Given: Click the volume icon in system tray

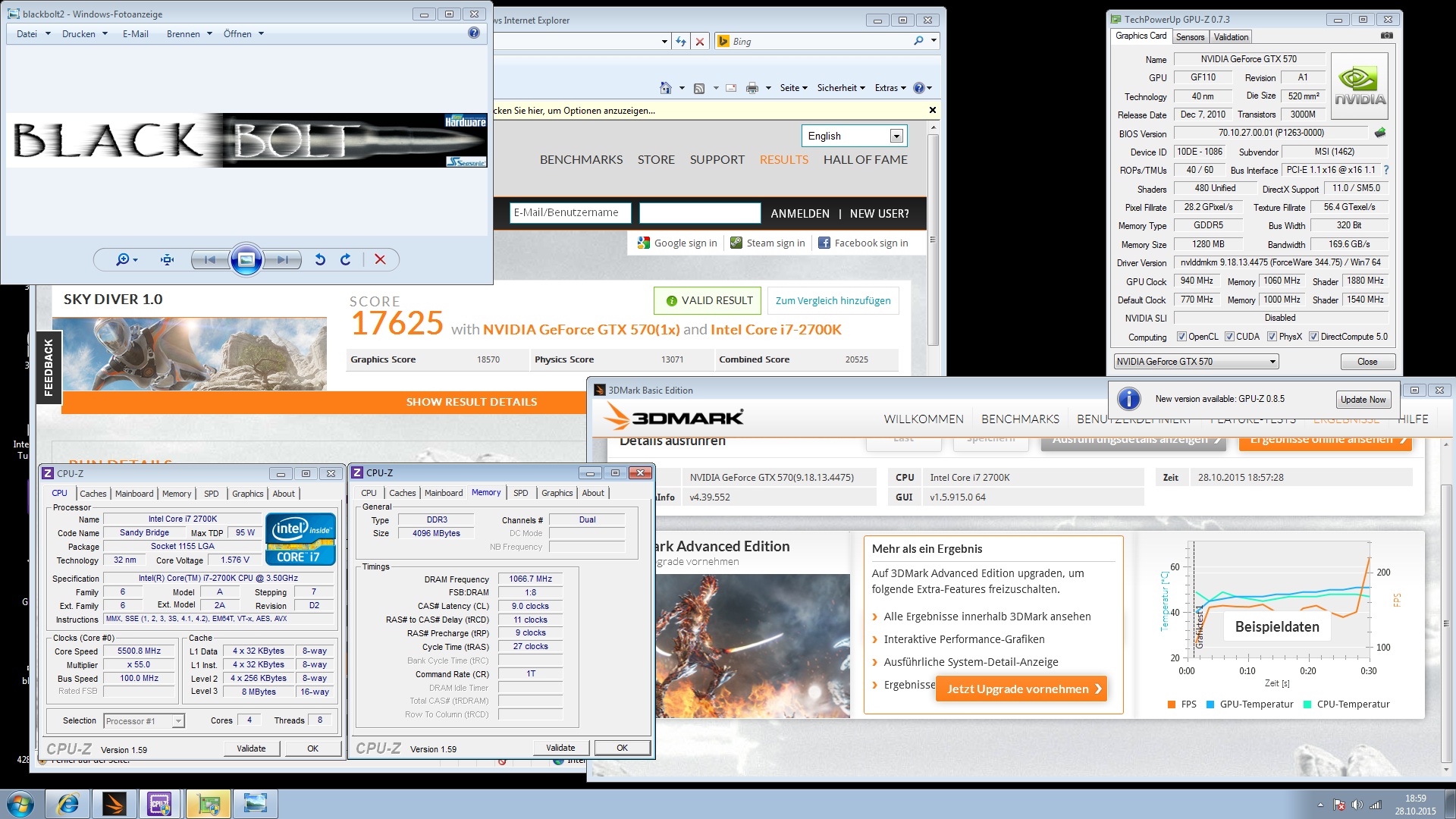Looking at the screenshot, I should [1357, 805].
